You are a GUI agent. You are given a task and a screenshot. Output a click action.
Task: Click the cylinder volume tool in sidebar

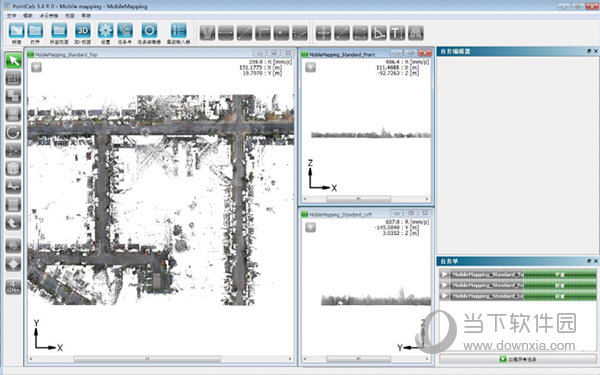coord(13,169)
